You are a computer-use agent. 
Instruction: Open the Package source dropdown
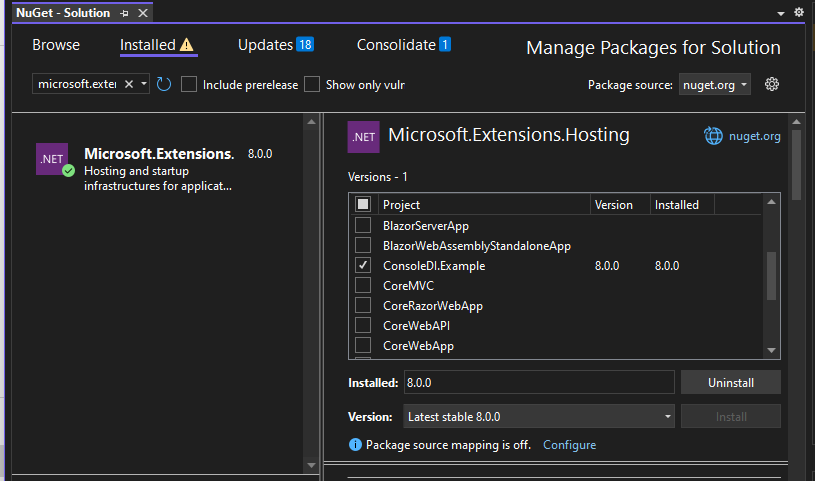(x=715, y=85)
